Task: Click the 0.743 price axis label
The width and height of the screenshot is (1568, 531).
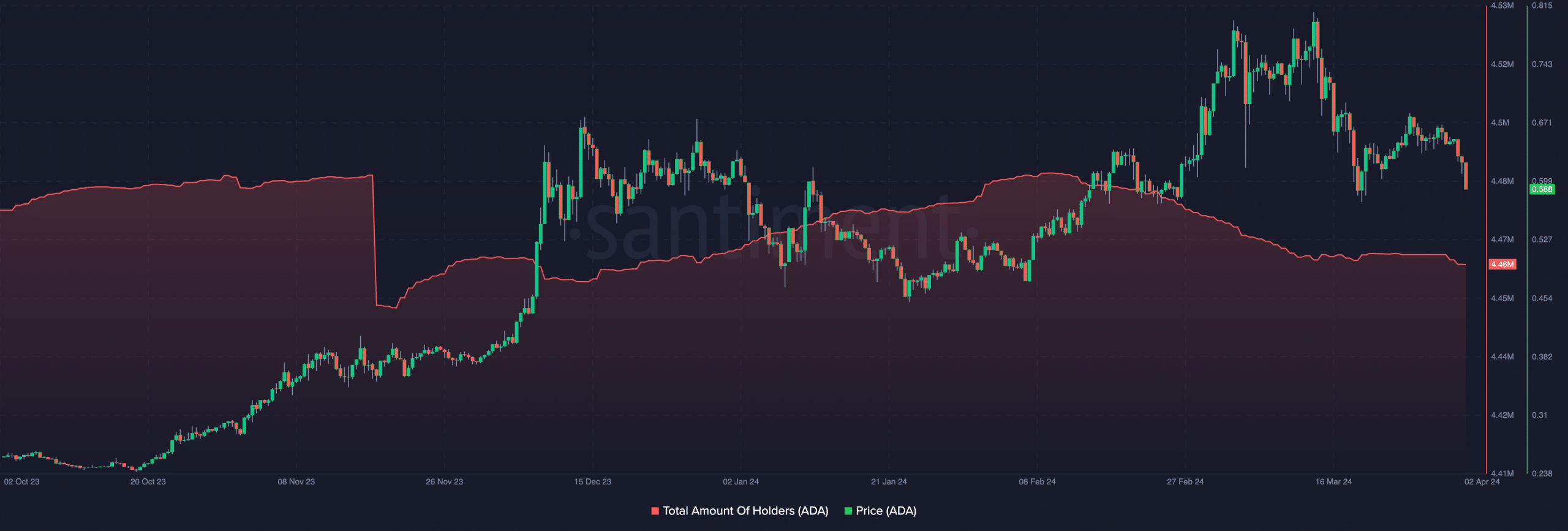Action: 1542,64
